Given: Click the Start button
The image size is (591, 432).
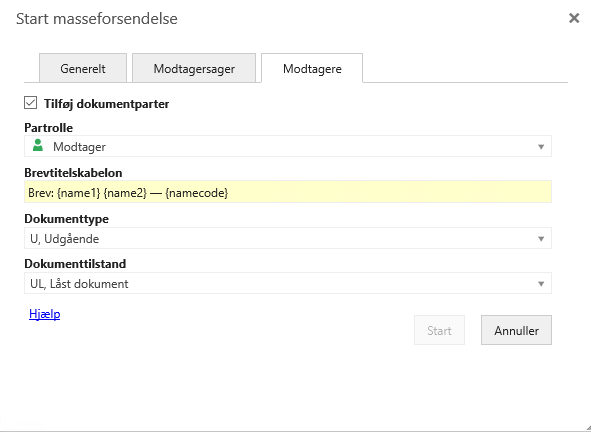Looking at the screenshot, I should click(439, 330).
